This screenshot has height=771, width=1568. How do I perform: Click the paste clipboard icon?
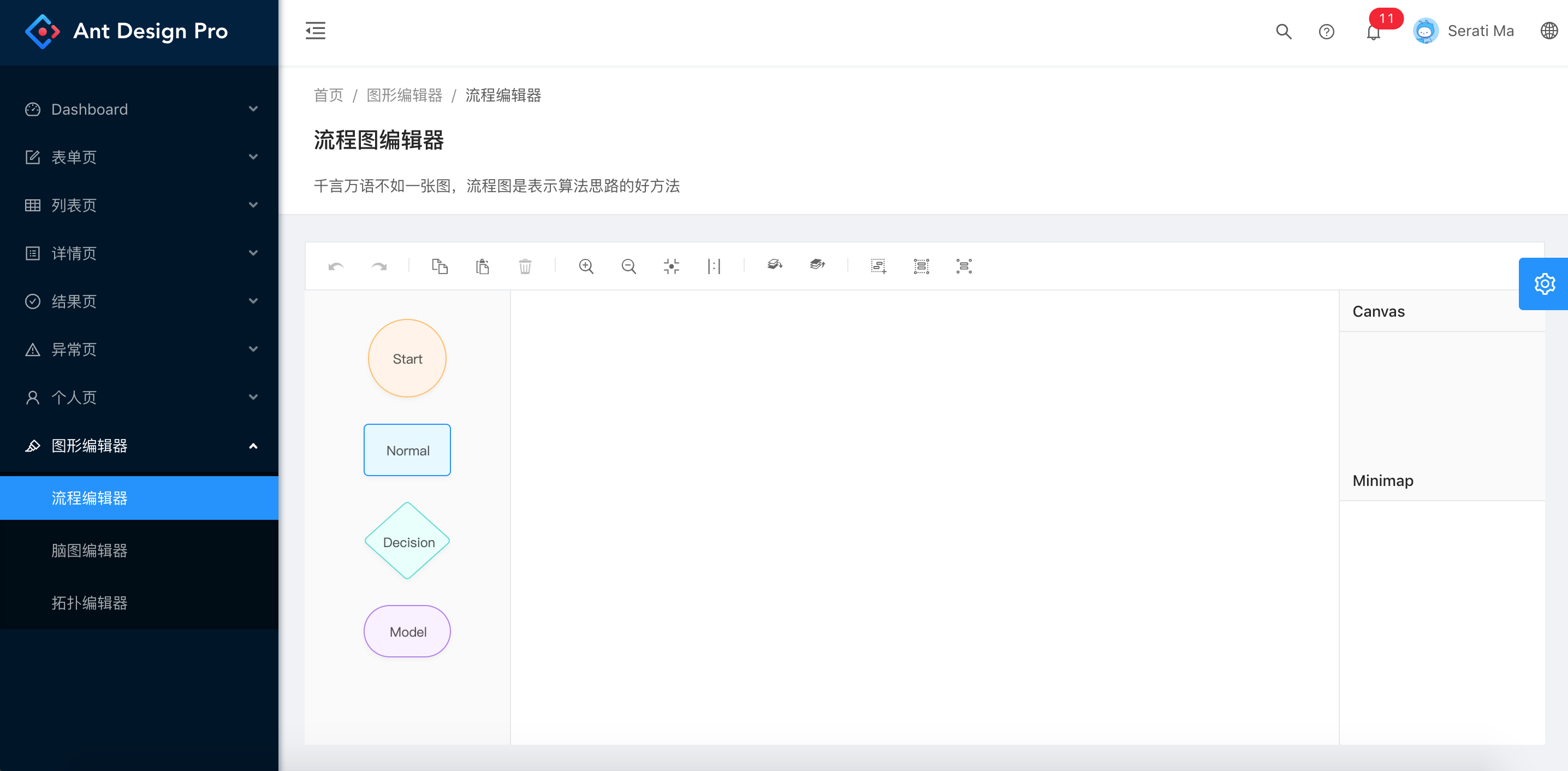(x=482, y=266)
